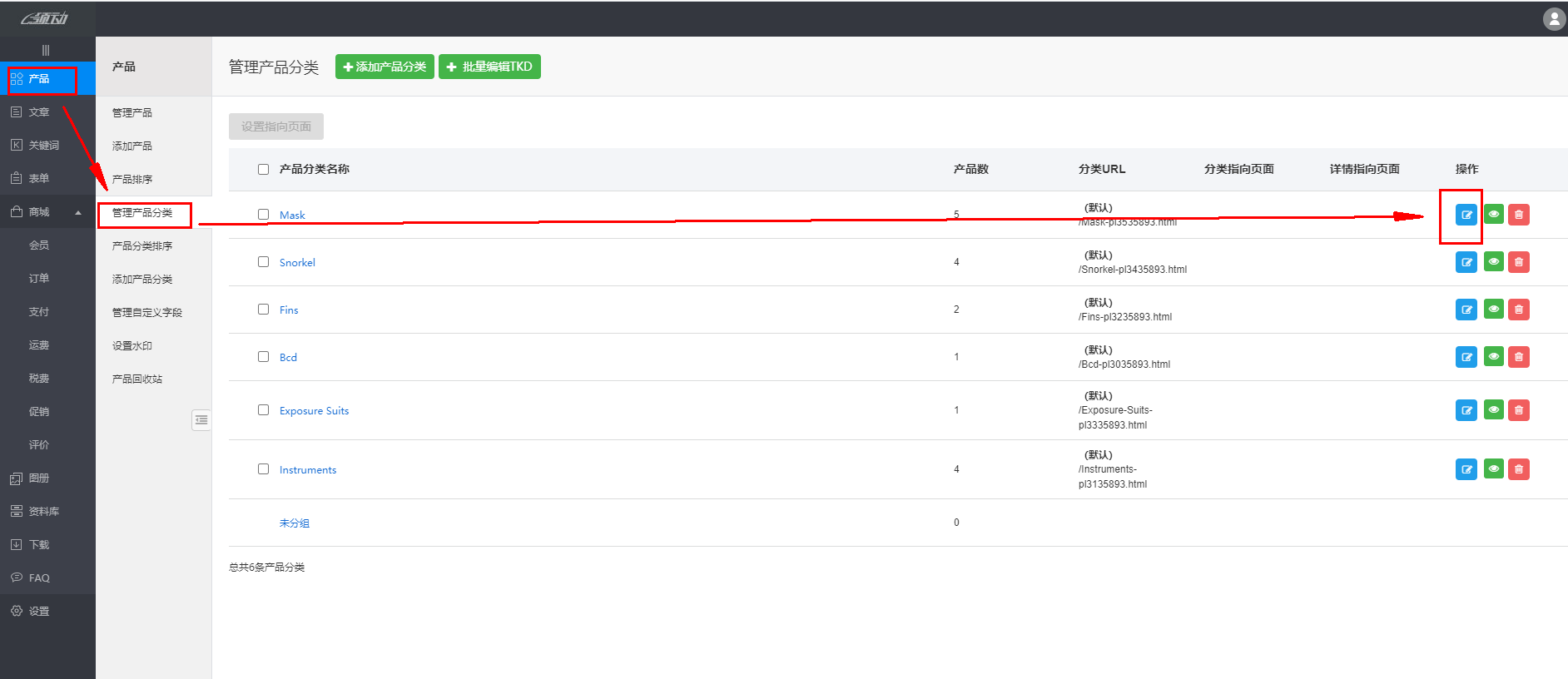The image size is (1568, 679).
Task: Go to 产品分类排序 submenu item
Action: pyautogui.click(x=142, y=245)
